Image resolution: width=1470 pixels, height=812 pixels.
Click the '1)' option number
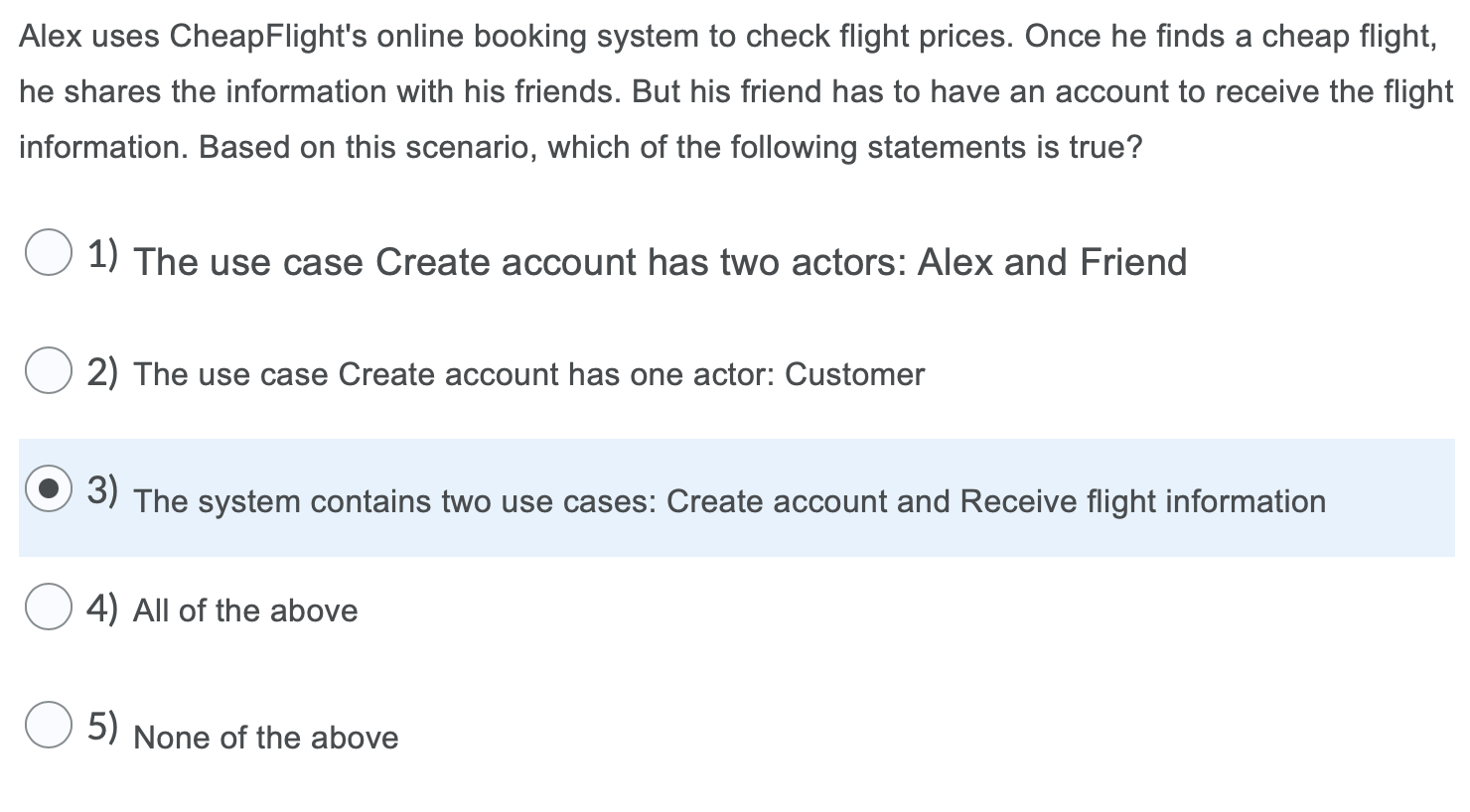(103, 254)
